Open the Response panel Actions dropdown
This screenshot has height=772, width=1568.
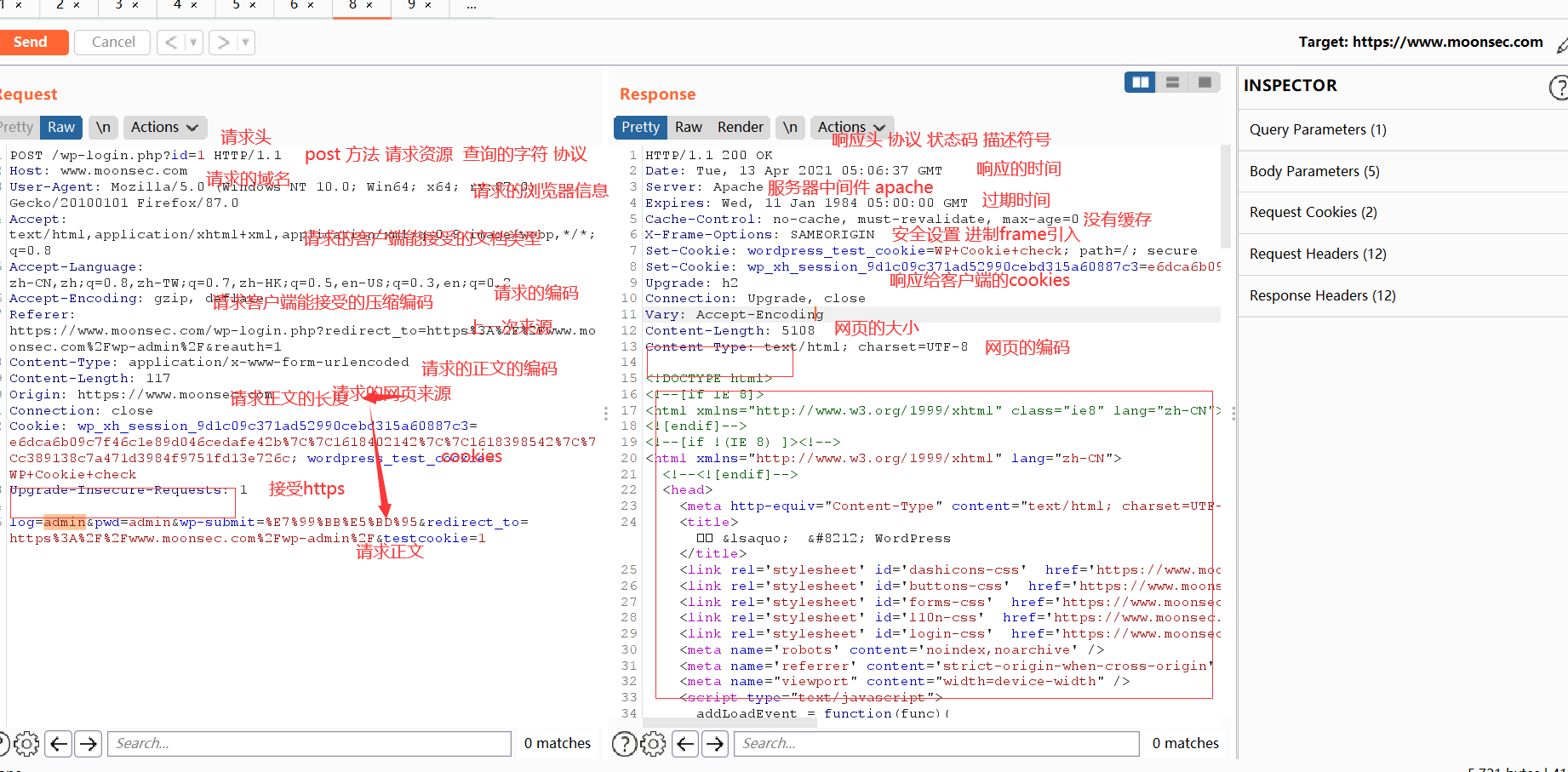tap(851, 127)
